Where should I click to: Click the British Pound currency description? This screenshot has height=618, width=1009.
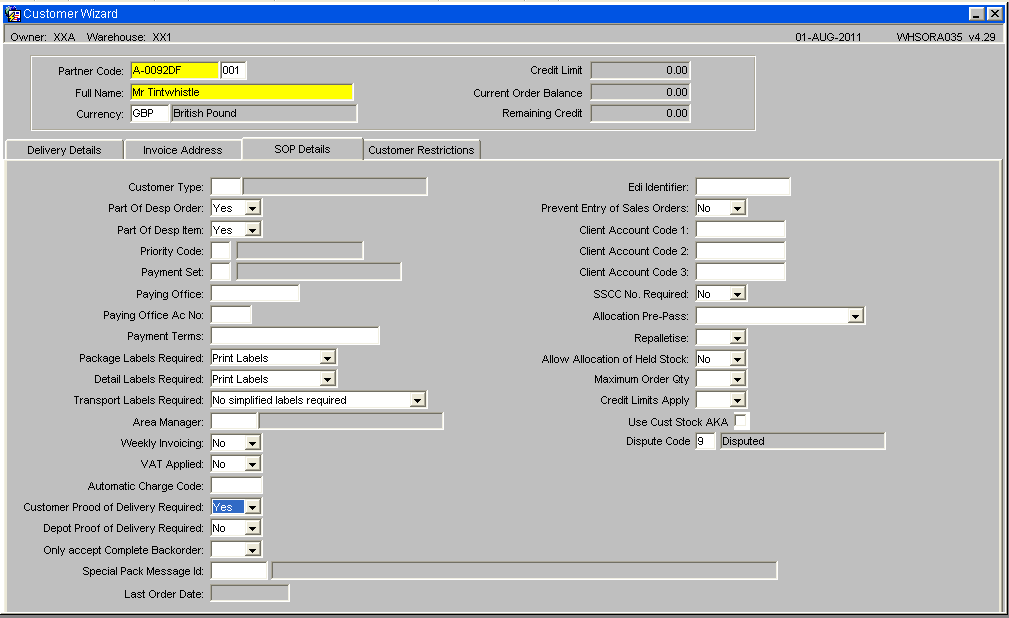tap(264, 113)
